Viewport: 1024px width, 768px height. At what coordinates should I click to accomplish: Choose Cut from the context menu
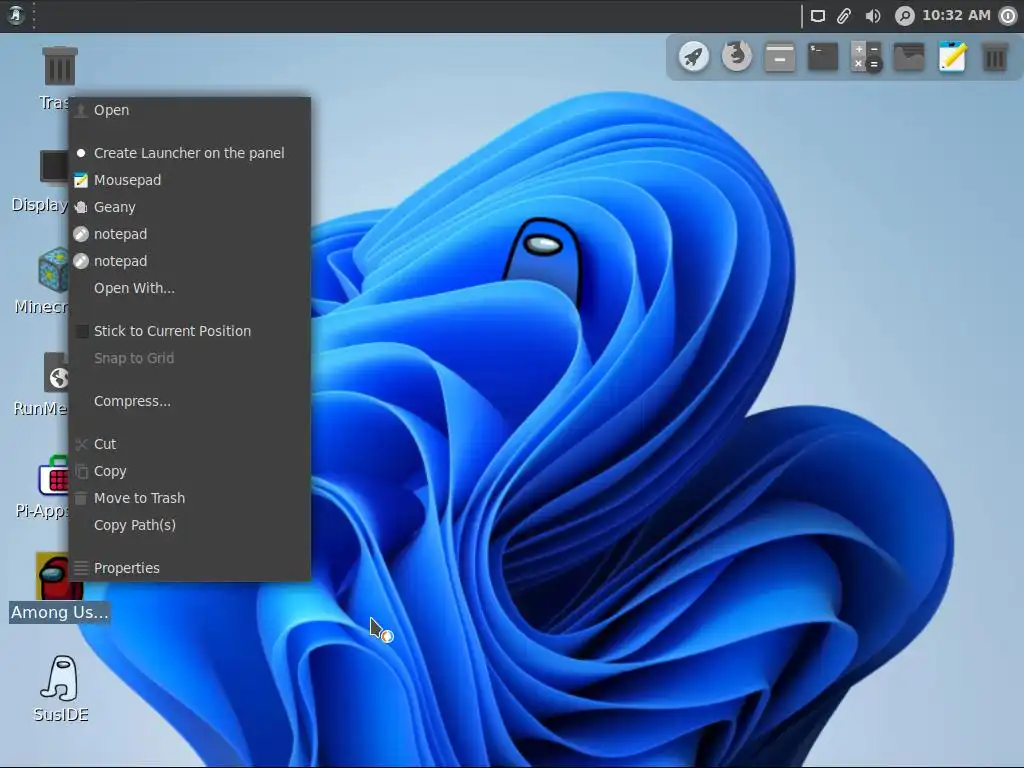[x=190, y=444]
